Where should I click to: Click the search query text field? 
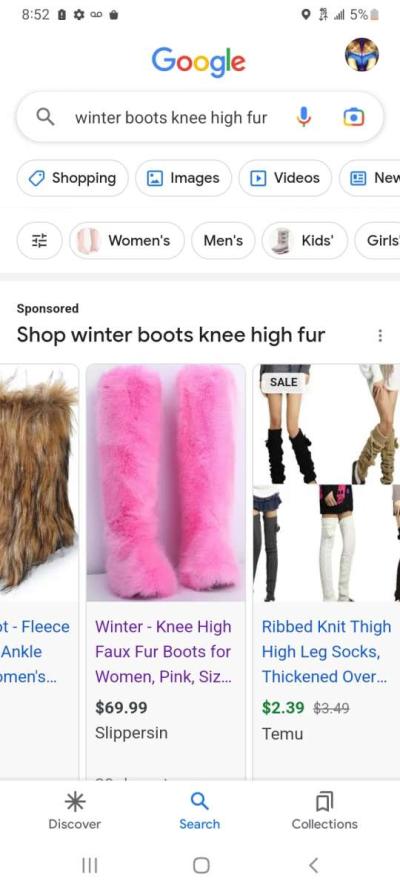(x=171, y=118)
